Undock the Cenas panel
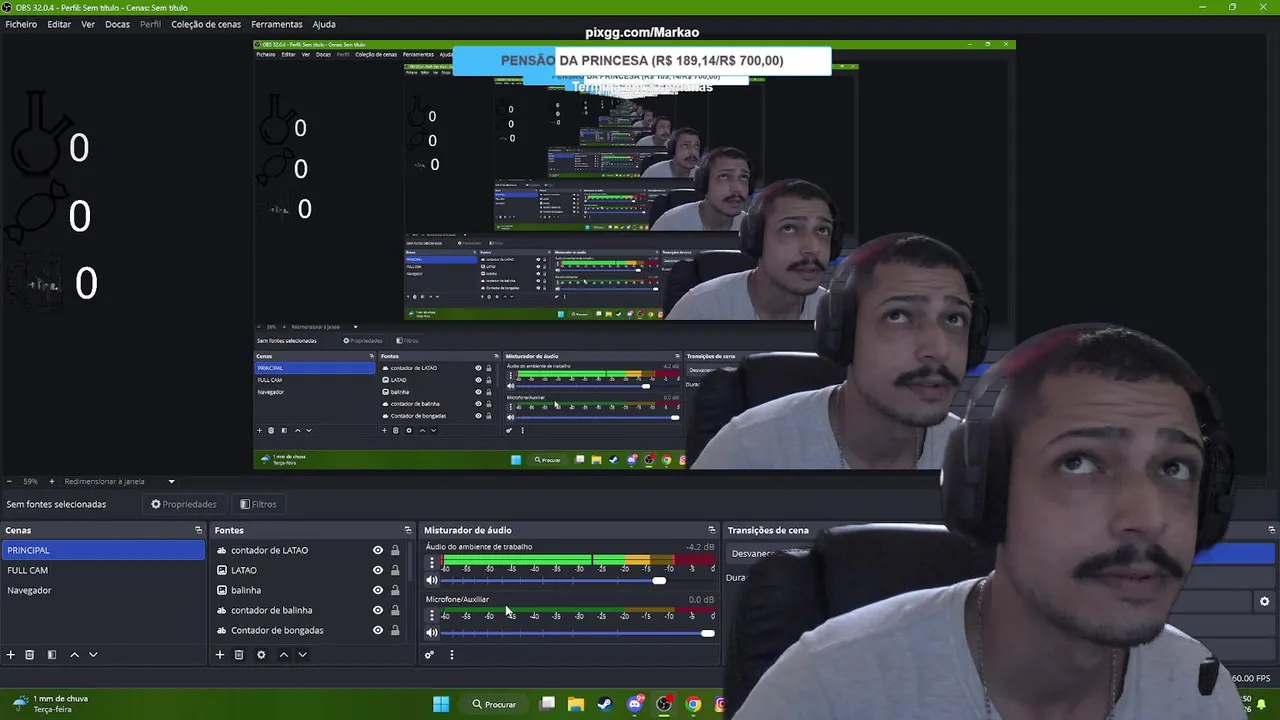The height and width of the screenshot is (720, 1280). coord(198,530)
